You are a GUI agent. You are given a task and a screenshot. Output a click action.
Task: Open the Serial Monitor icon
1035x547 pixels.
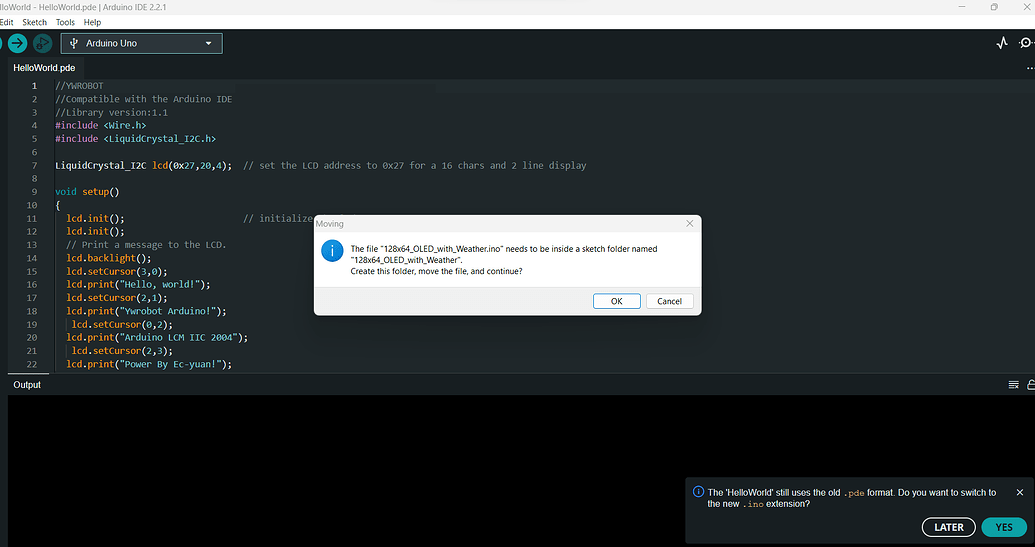tap(1026, 44)
